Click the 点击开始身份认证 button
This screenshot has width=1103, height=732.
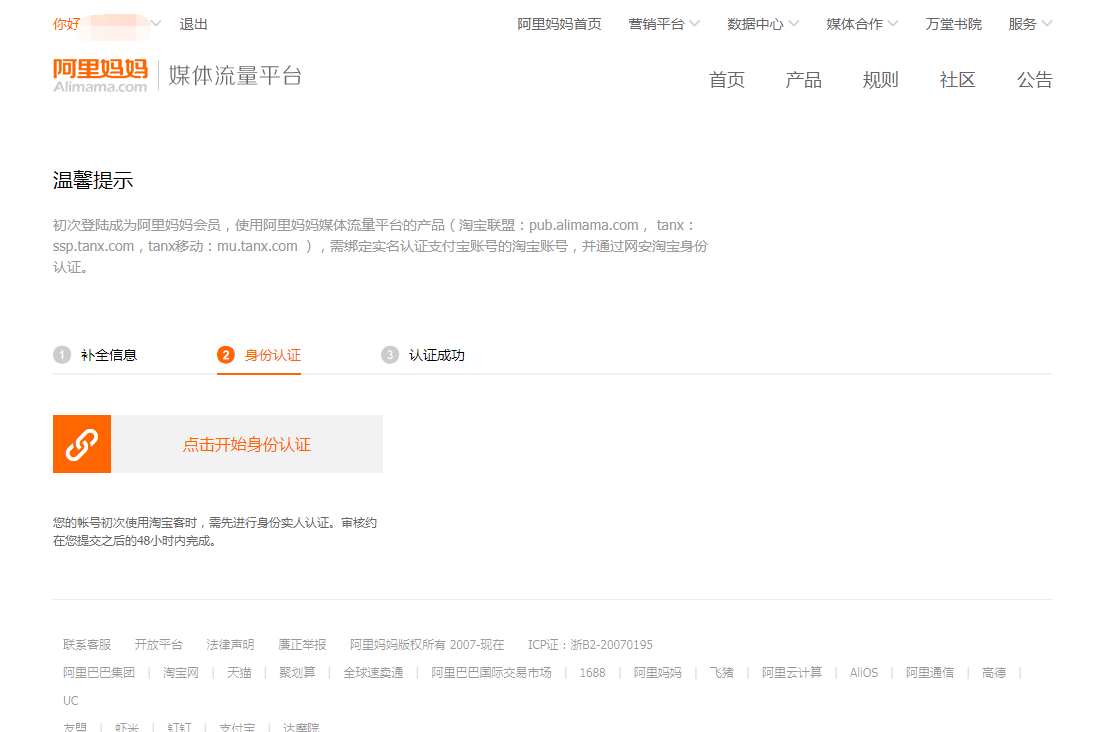(x=246, y=444)
